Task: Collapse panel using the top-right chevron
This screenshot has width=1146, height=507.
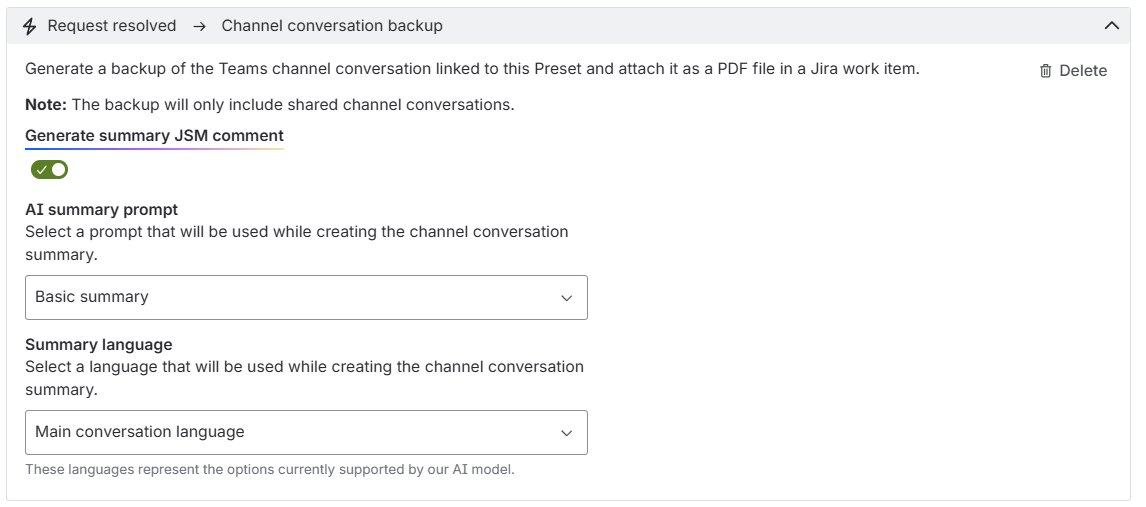Action: point(1112,26)
